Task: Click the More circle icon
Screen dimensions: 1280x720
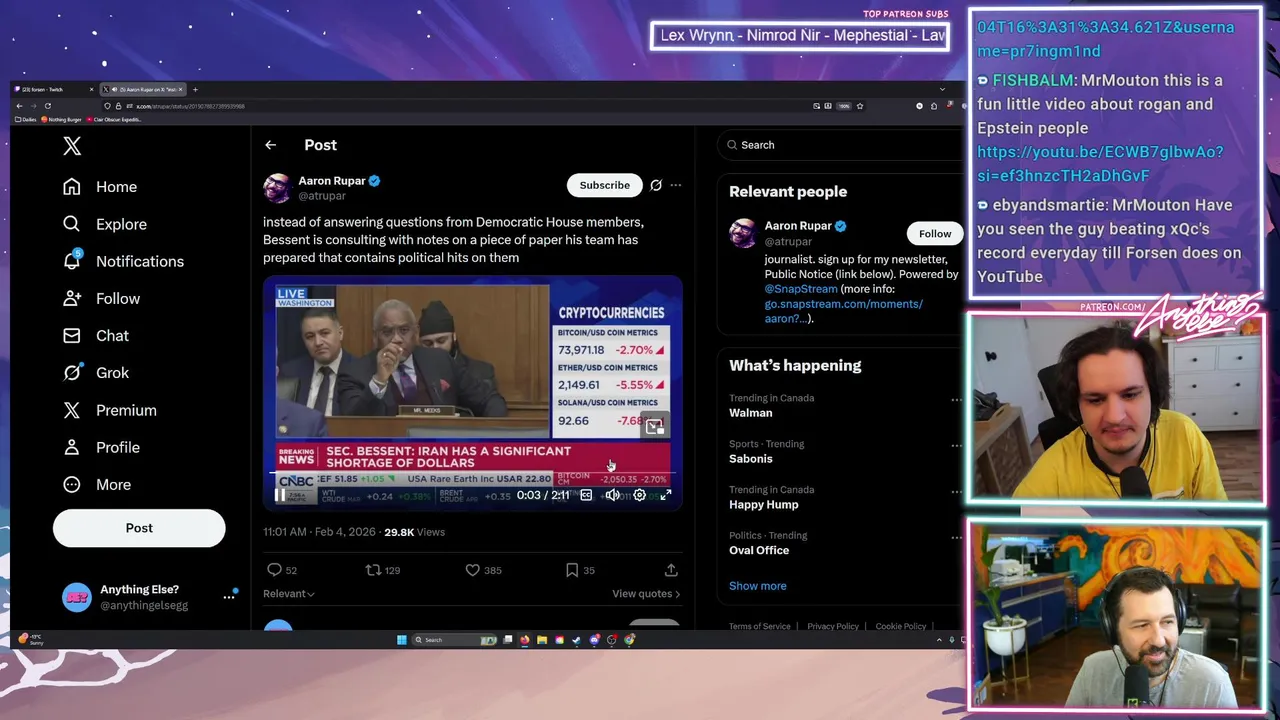Action: pyautogui.click(x=72, y=484)
